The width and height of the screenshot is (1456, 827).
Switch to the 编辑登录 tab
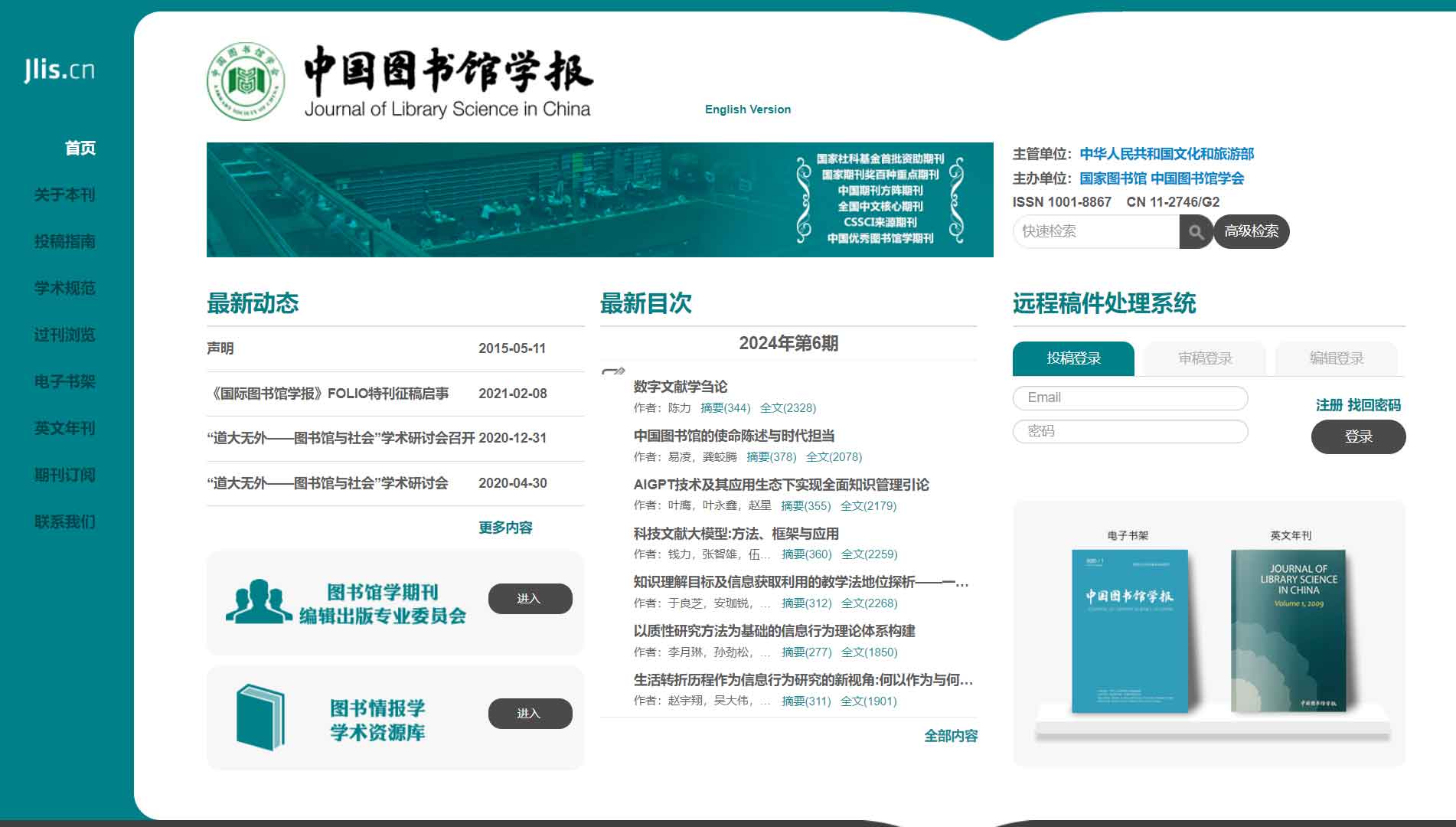[1337, 358]
